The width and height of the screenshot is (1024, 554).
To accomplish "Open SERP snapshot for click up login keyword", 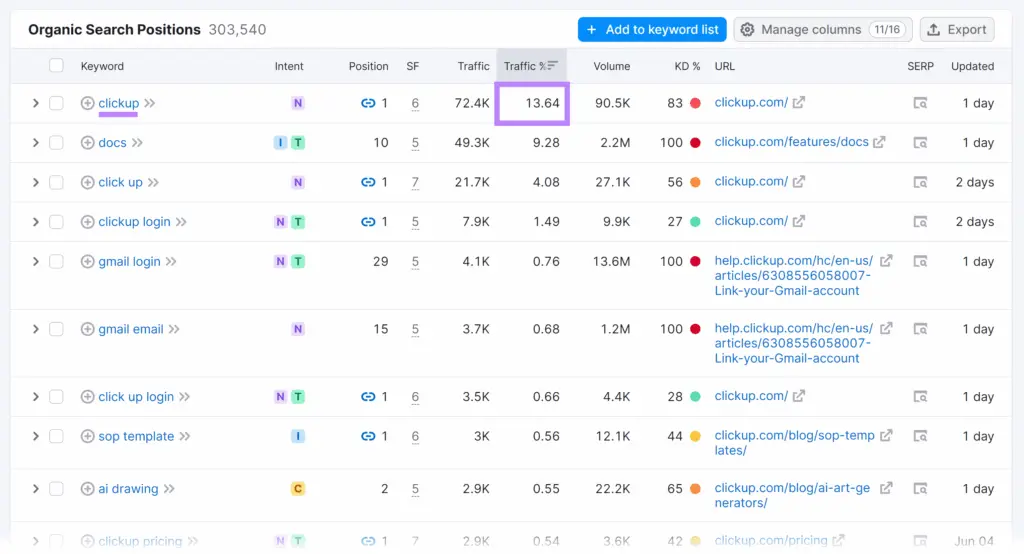I will [x=920, y=397].
